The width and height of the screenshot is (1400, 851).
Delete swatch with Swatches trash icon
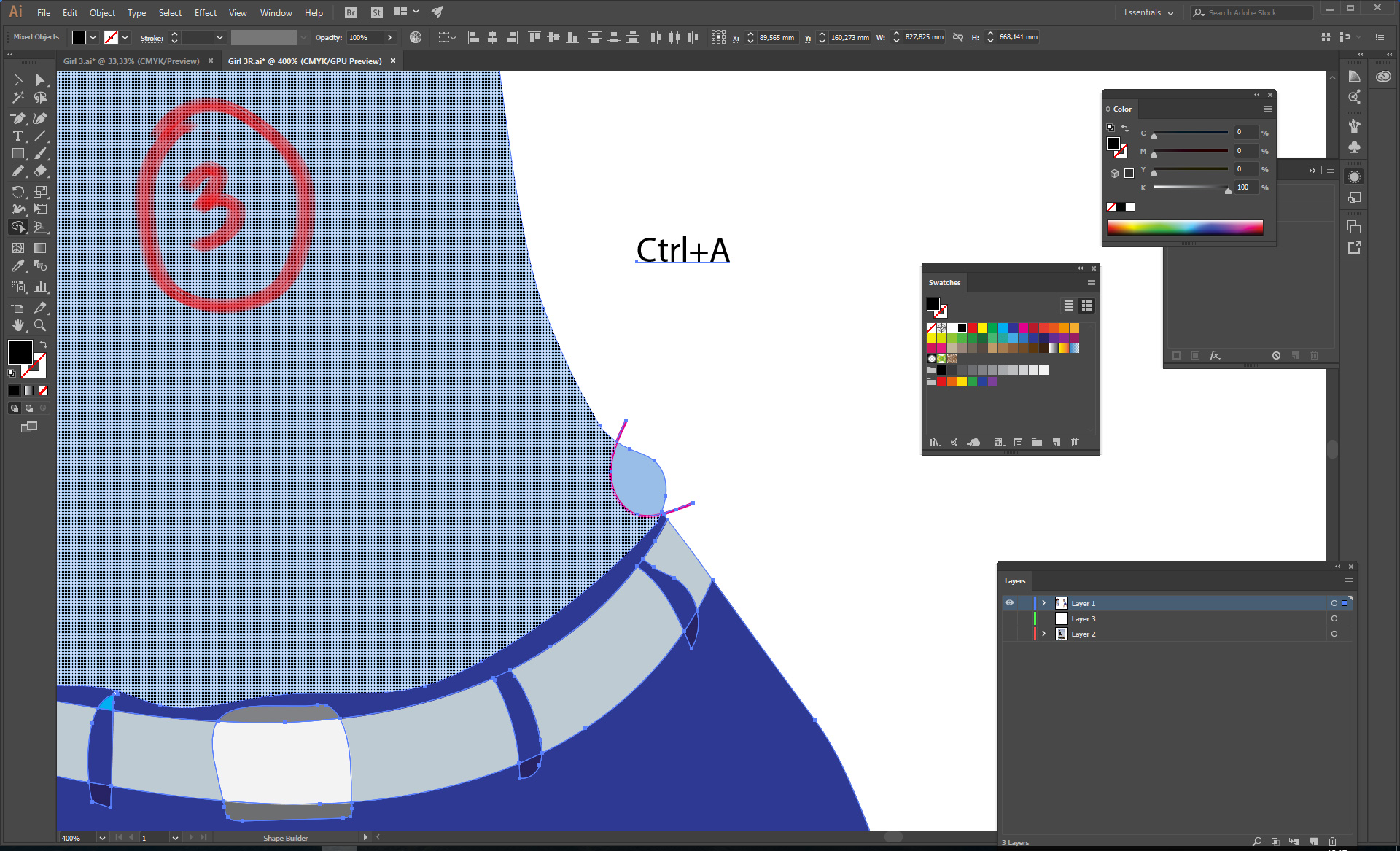tap(1075, 442)
